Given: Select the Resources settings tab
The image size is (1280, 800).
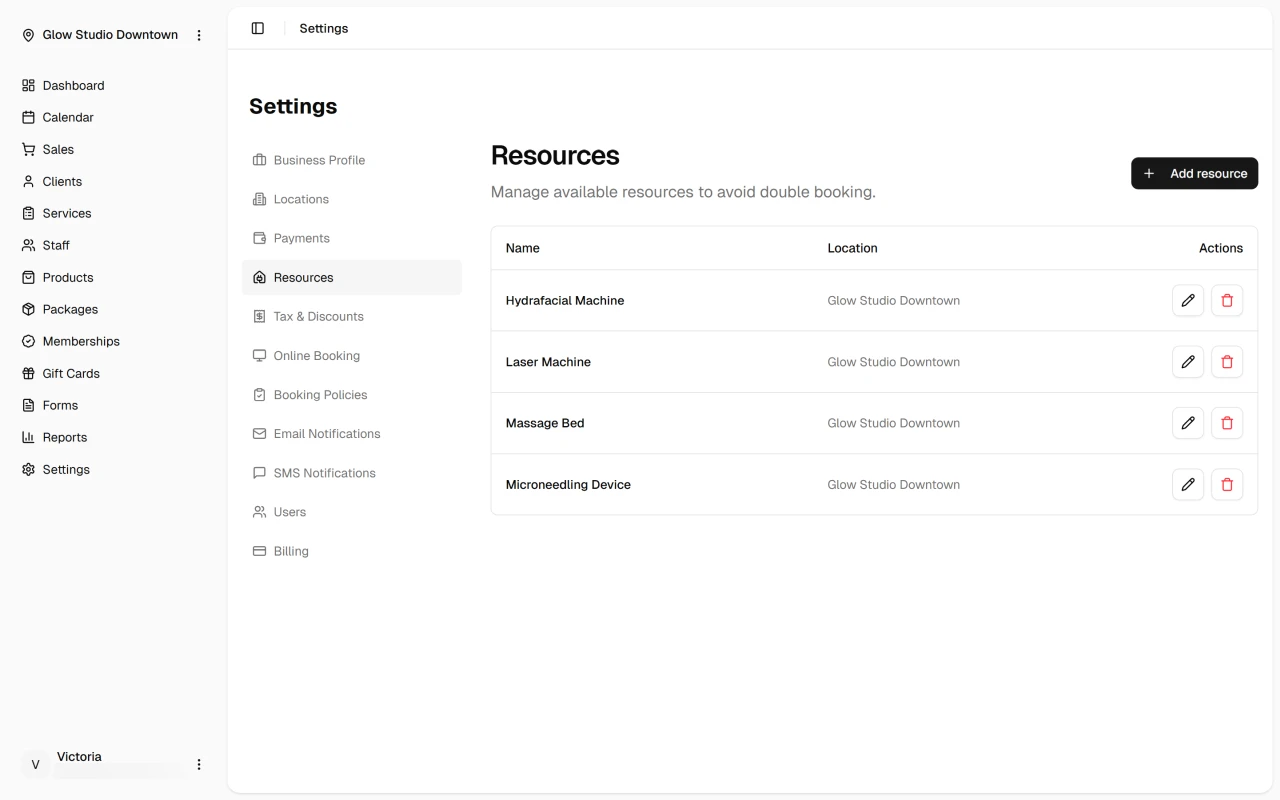Looking at the screenshot, I should (x=352, y=277).
